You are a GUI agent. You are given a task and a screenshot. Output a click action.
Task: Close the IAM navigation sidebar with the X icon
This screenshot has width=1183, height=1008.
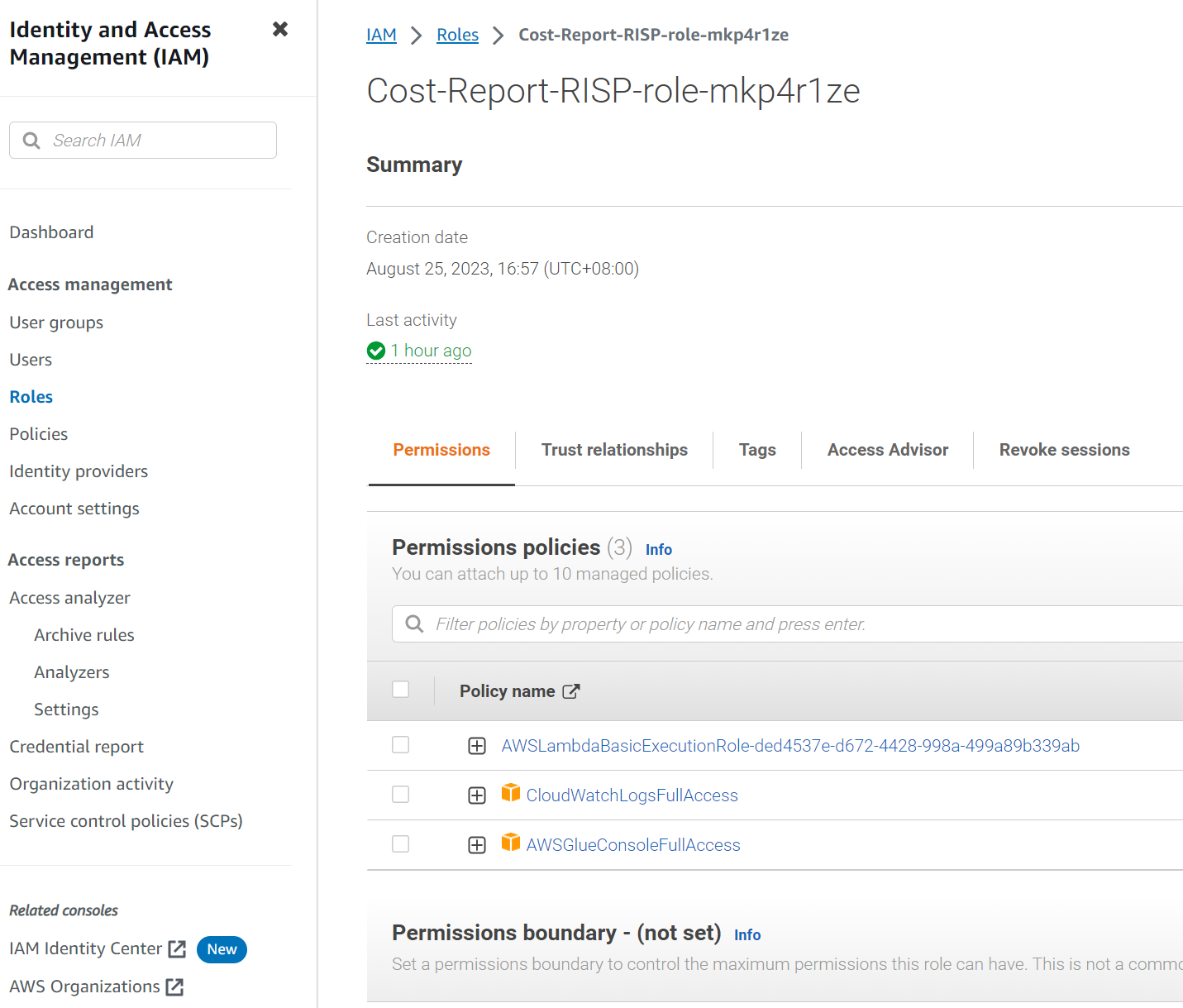[279, 28]
